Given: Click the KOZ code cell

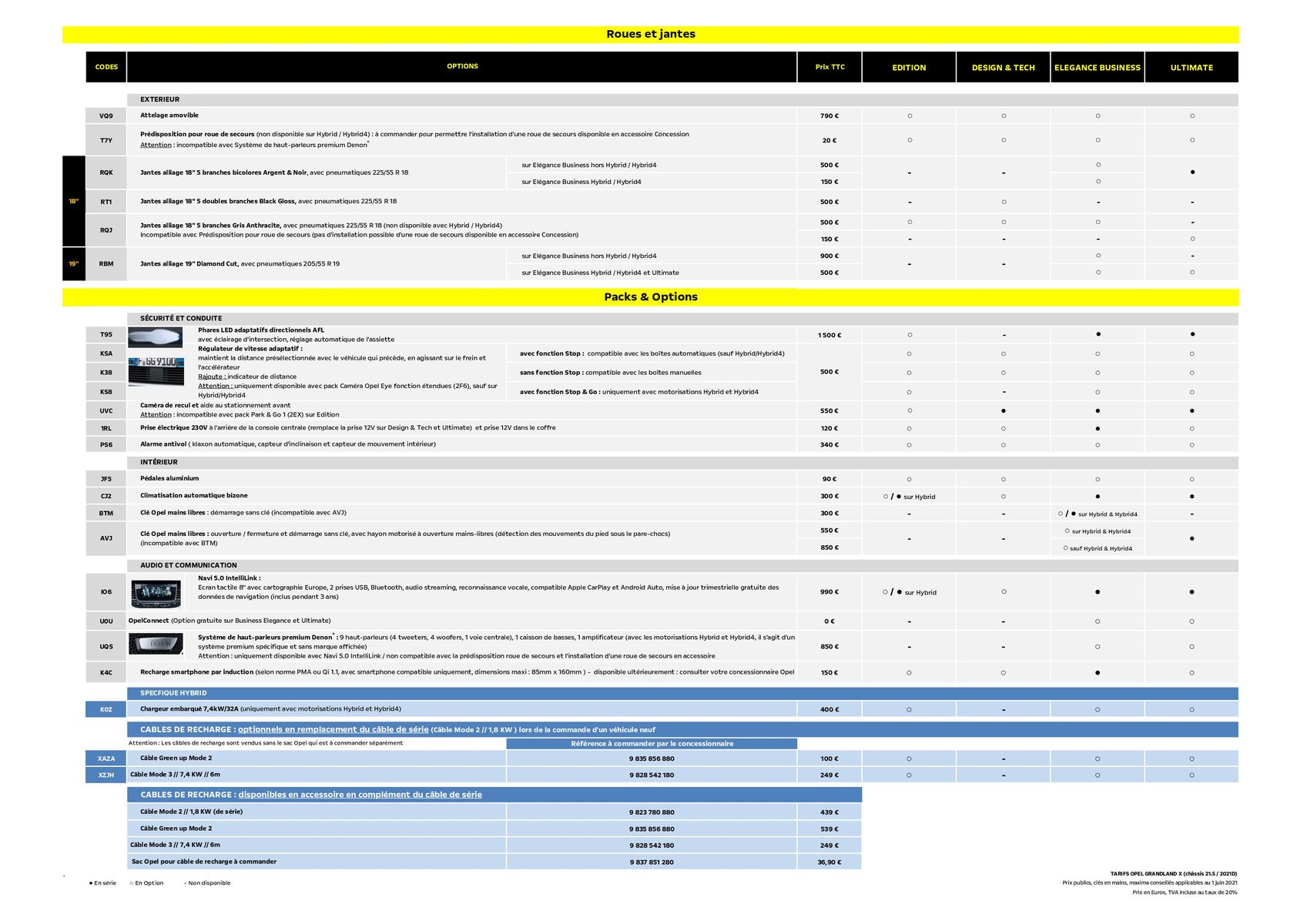Looking at the screenshot, I should (106, 709).
